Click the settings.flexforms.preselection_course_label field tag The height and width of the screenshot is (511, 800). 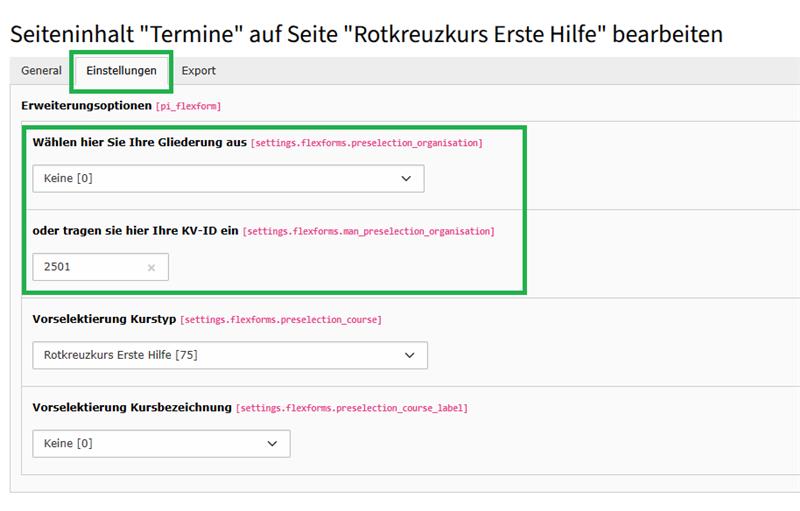pos(352,408)
